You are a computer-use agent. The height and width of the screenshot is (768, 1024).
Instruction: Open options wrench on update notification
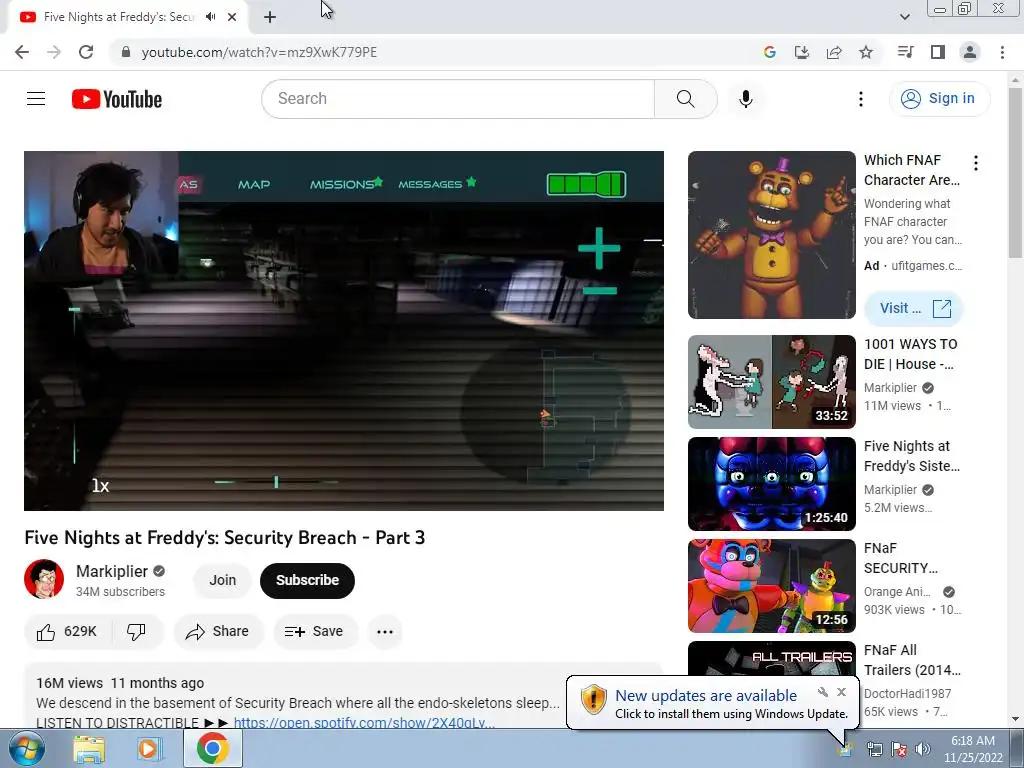[823, 692]
